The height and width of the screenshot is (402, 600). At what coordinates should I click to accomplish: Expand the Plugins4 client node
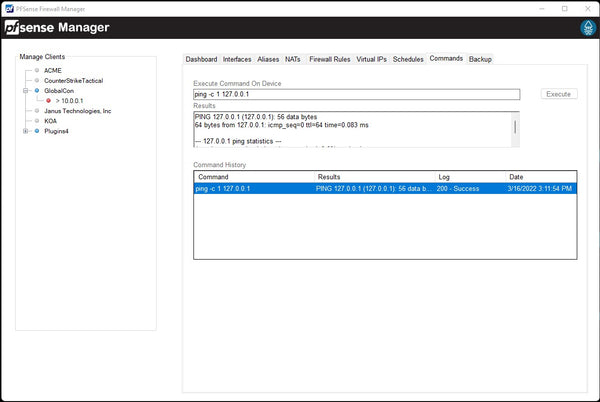[26, 131]
